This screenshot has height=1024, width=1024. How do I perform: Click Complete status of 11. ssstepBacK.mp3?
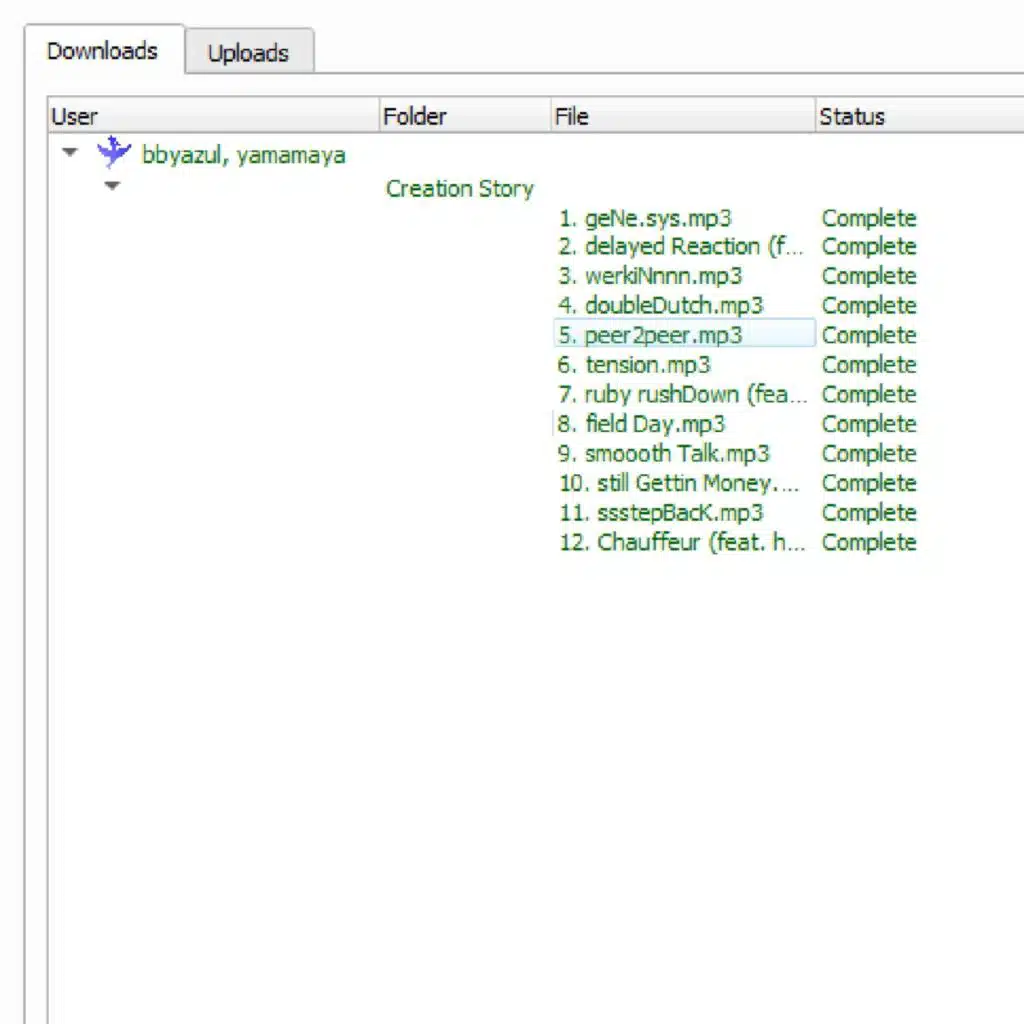(868, 513)
